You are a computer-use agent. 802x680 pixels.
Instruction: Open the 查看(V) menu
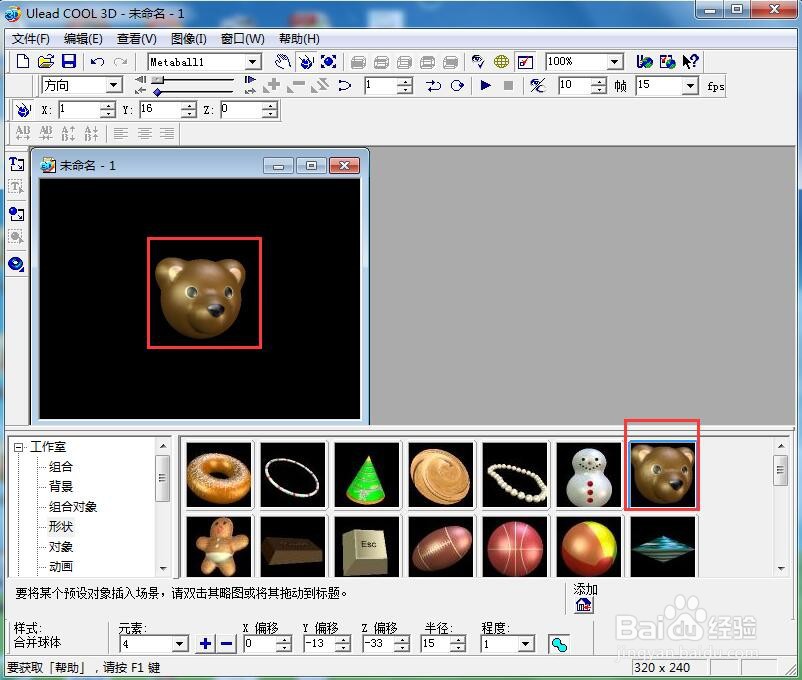(x=137, y=39)
